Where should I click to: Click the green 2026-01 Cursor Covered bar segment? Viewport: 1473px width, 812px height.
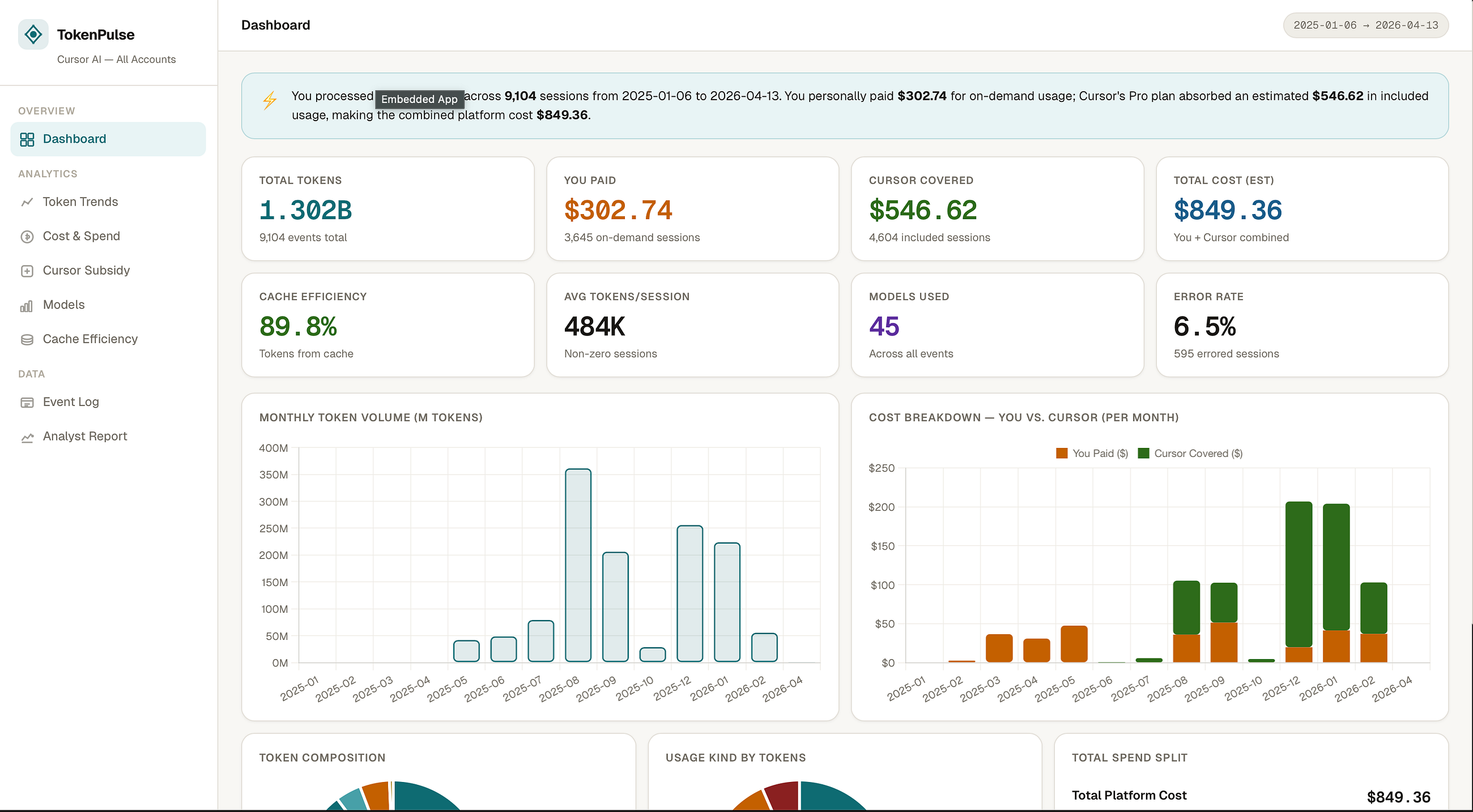click(x=1336, y=567)
